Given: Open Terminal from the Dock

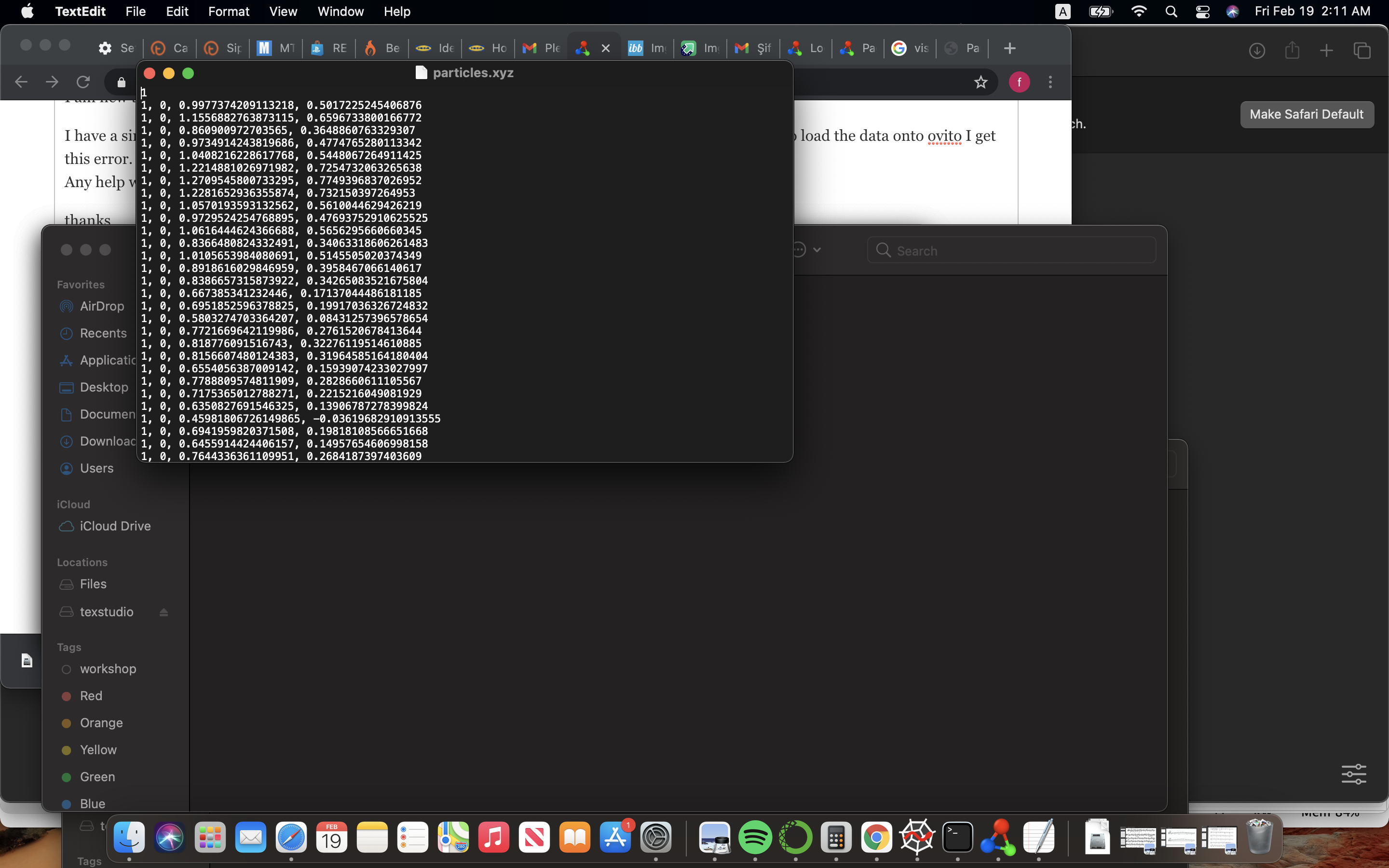Looking at the screenshot, I should click(957, 837).
